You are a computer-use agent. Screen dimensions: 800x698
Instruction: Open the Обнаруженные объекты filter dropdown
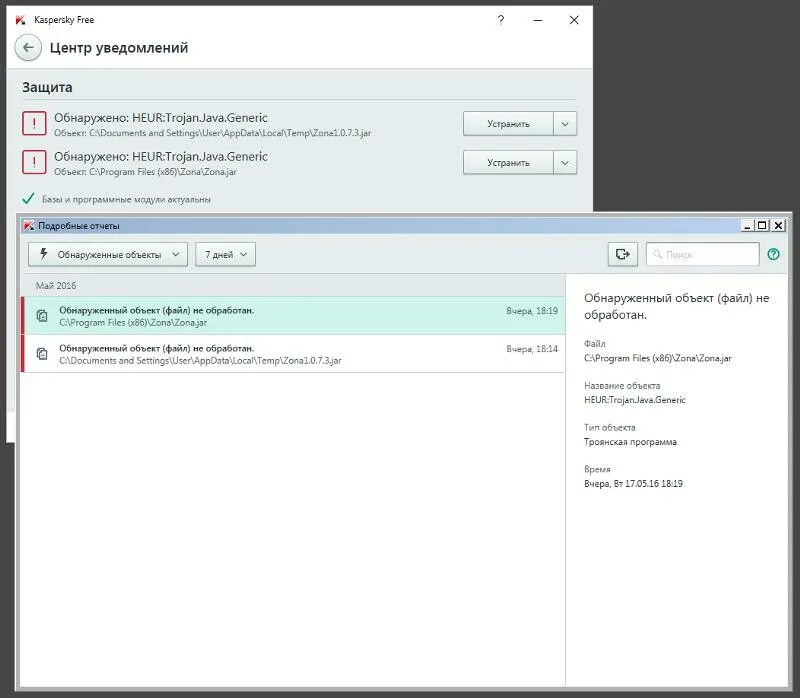pyautogui.click(x=108, y=254)
